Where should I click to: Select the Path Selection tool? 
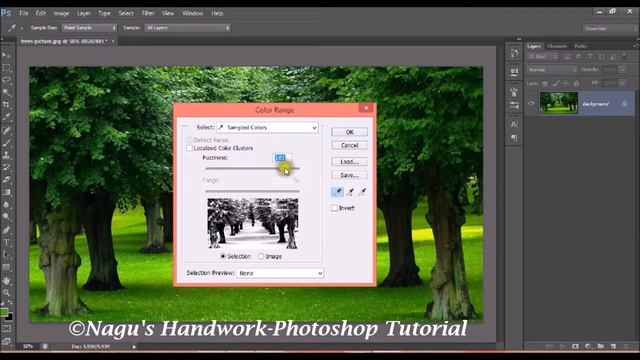pyautogui.click(x=7, y=255)
